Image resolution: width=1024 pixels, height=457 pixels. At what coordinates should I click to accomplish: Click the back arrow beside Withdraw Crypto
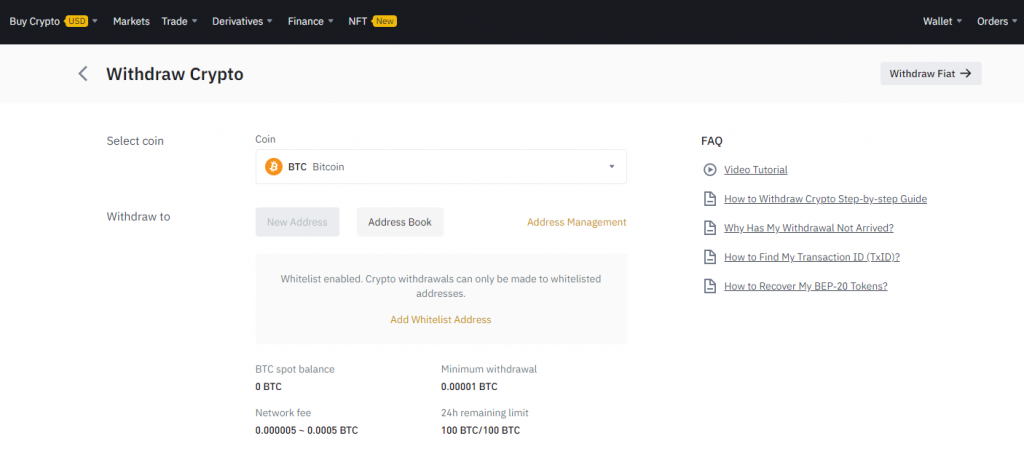[x=83, y=74]
